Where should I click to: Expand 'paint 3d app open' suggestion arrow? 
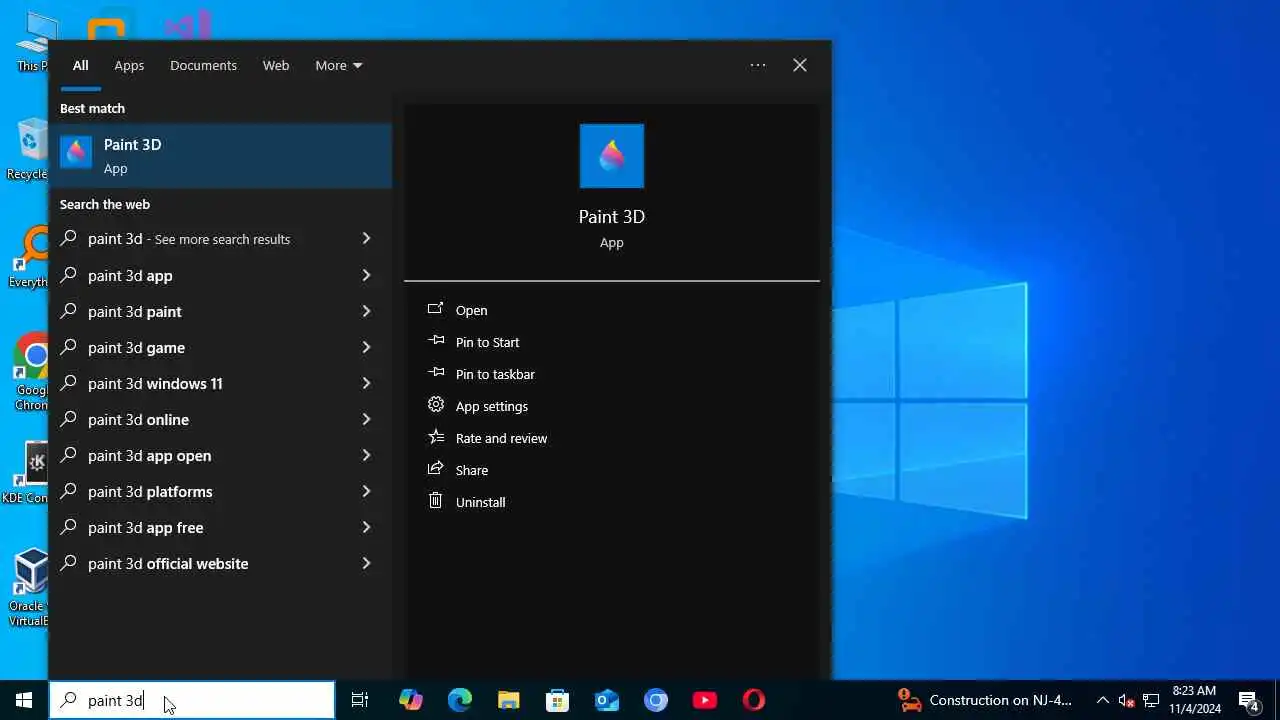pos(366,455)
